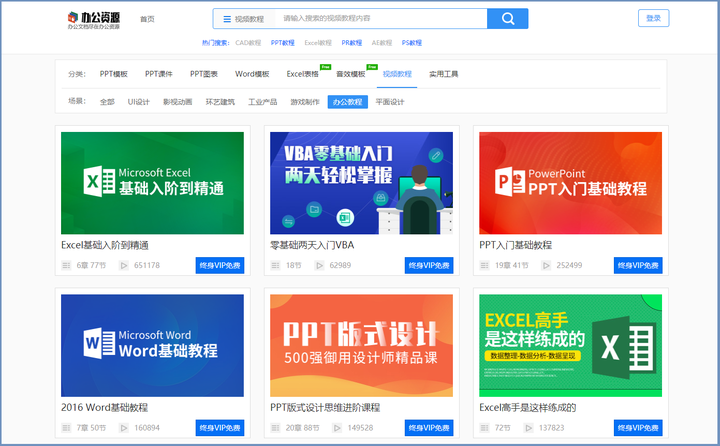Viewport: 720px width, 446px height.
Task: Select the highlighted 办公教程 scene filter
Action: (x=348, y=102)
